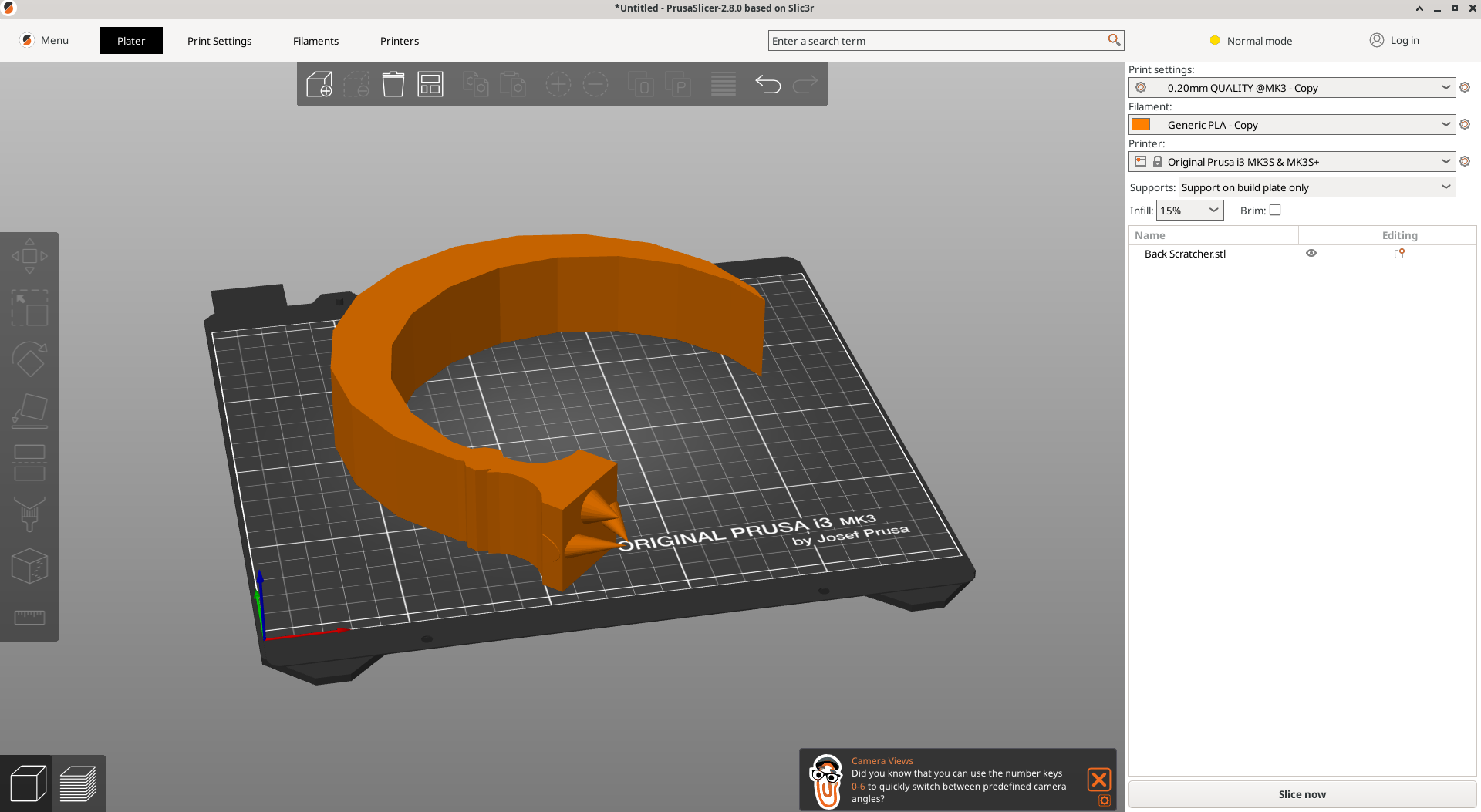Select the Paint-on supports tool
This screenshot has height=812, width=1481.
coord(29,514)
